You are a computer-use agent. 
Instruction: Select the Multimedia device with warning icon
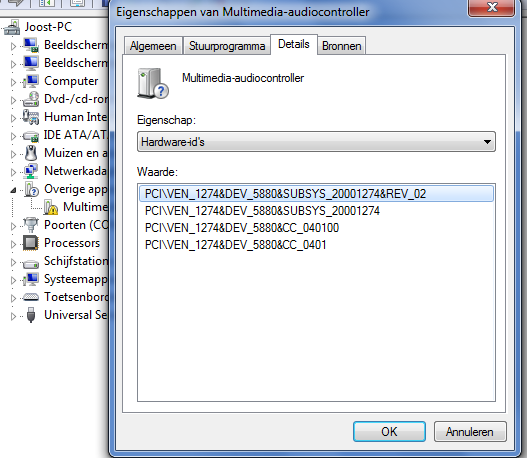tap(51, 207)
